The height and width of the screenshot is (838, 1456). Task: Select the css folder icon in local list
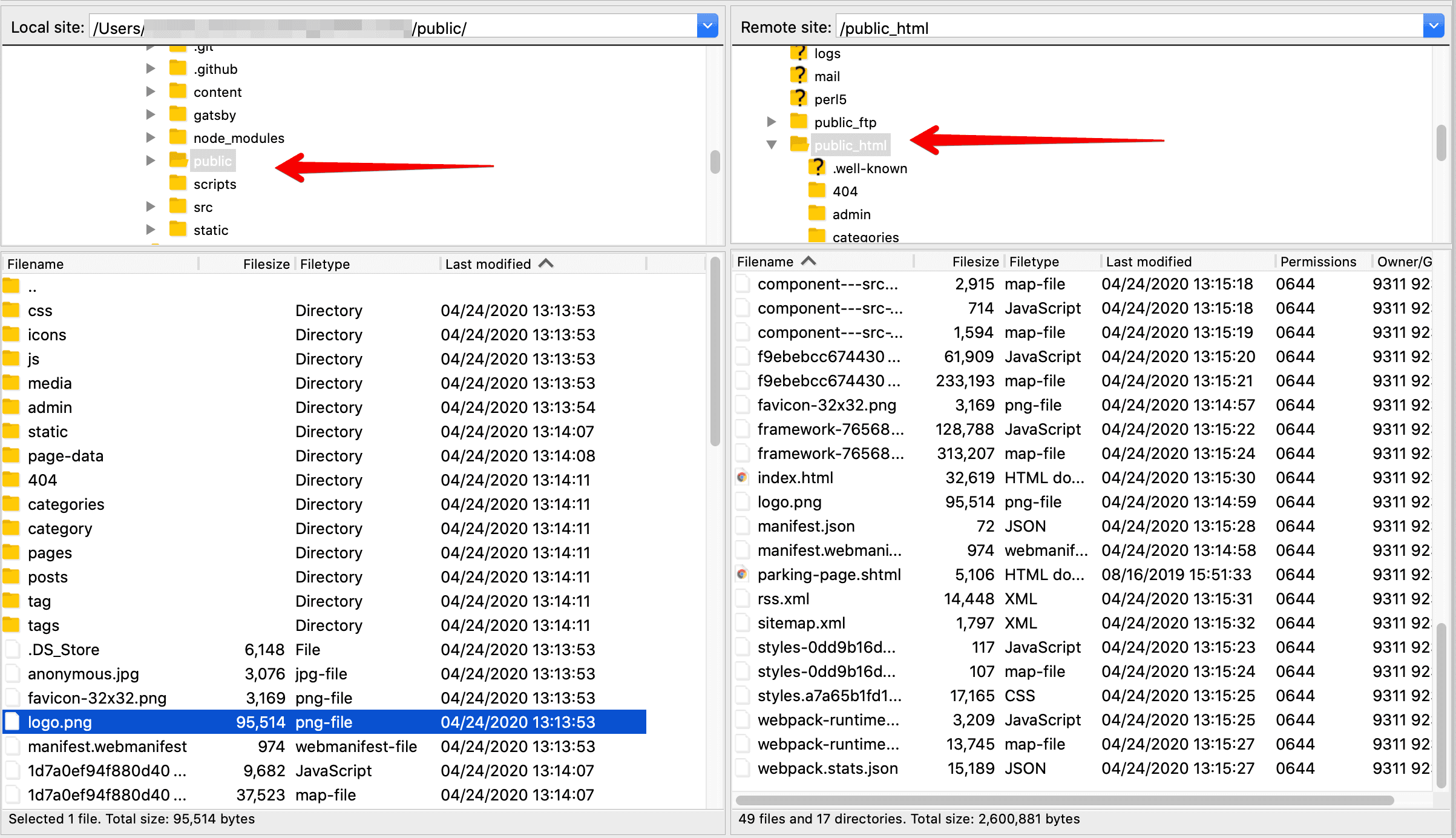pyautogui.click(x=11, y=311)
